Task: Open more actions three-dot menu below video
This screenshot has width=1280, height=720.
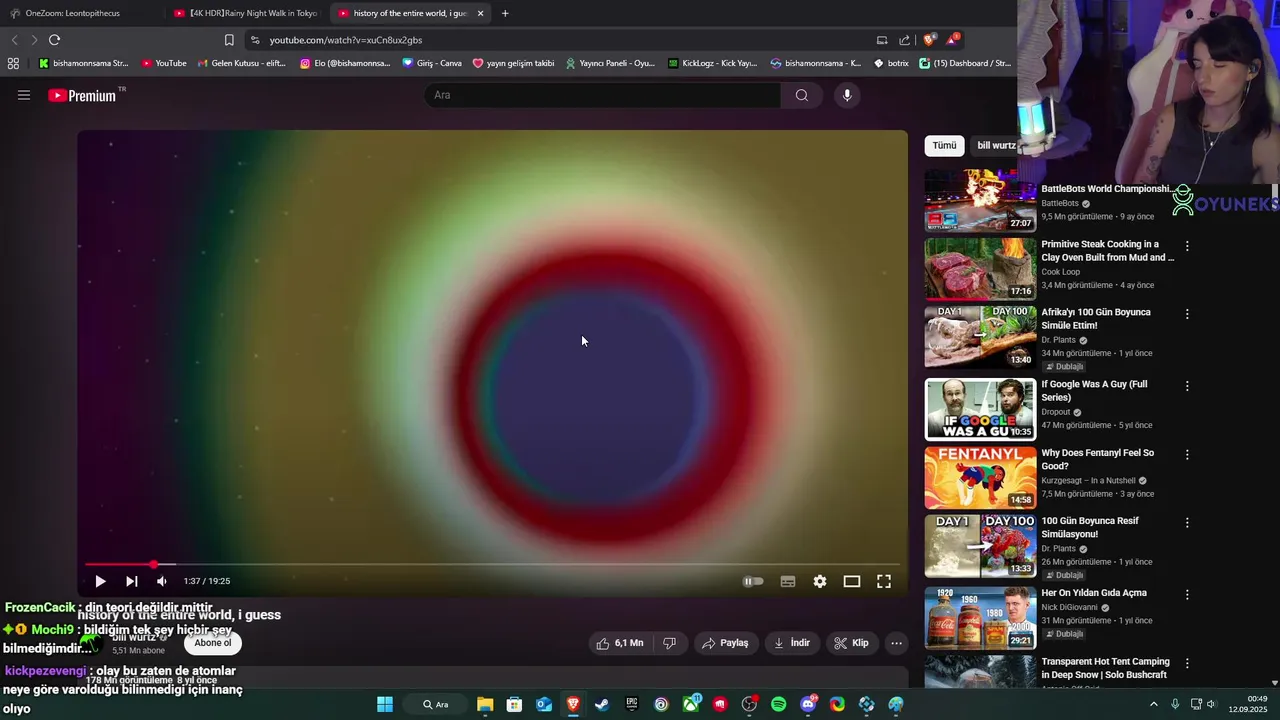Action: [x=896, y=643]
